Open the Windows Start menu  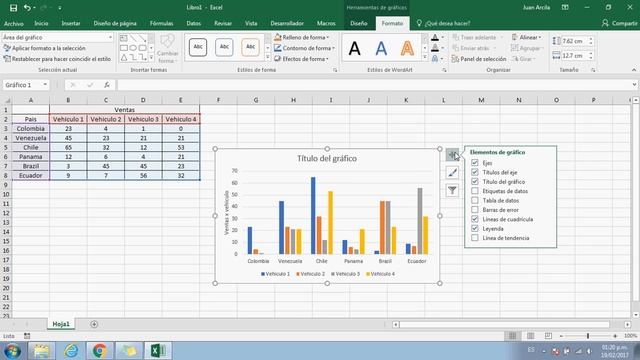[12, 351]
